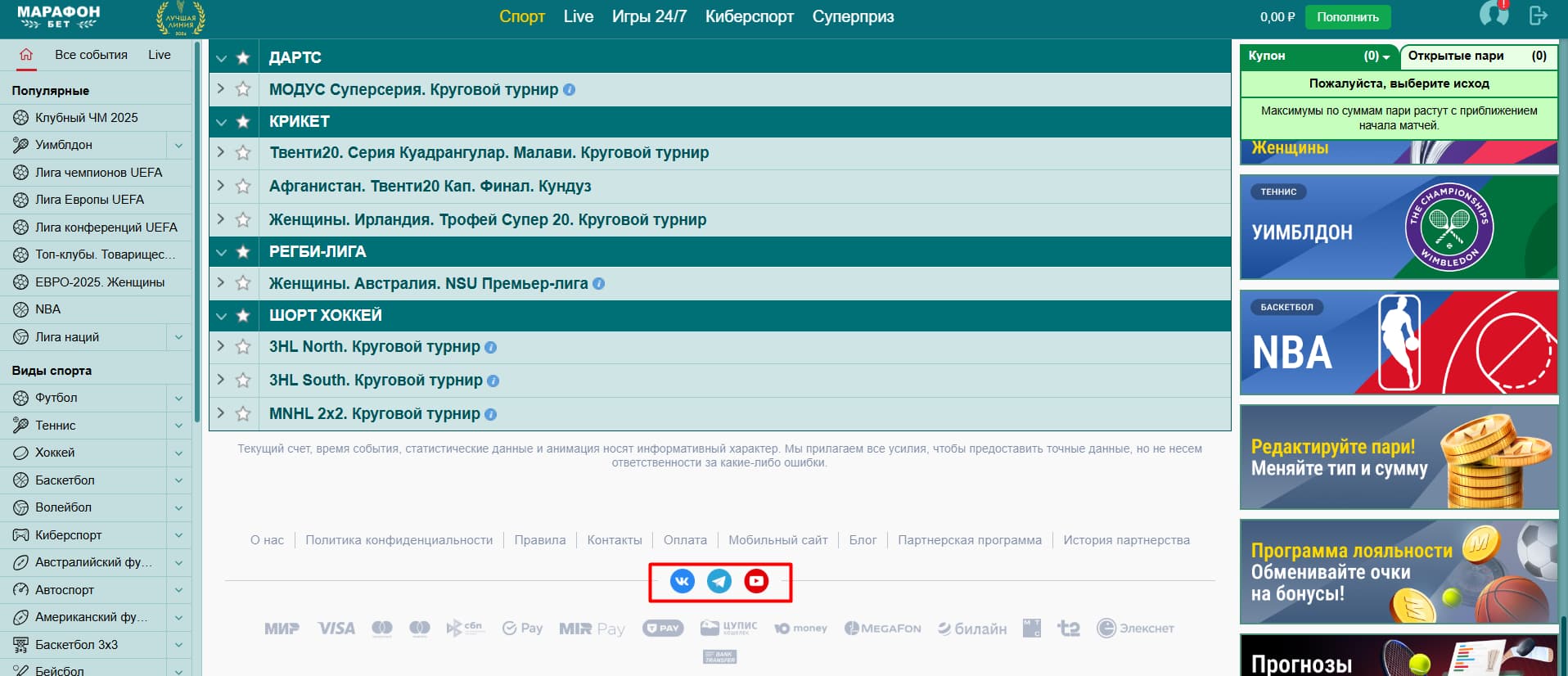Open the Купон count dropdown arrow
1568x676 pixels.
click(1386, 57)
